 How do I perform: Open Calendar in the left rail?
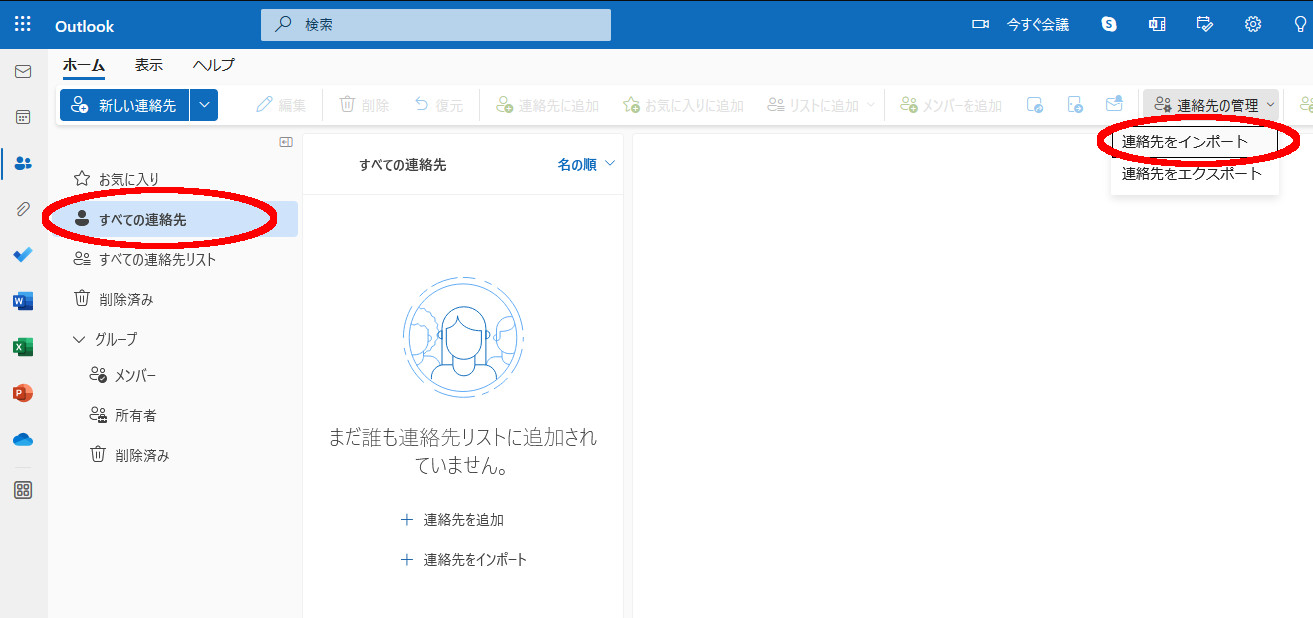[x=23, y=117]
